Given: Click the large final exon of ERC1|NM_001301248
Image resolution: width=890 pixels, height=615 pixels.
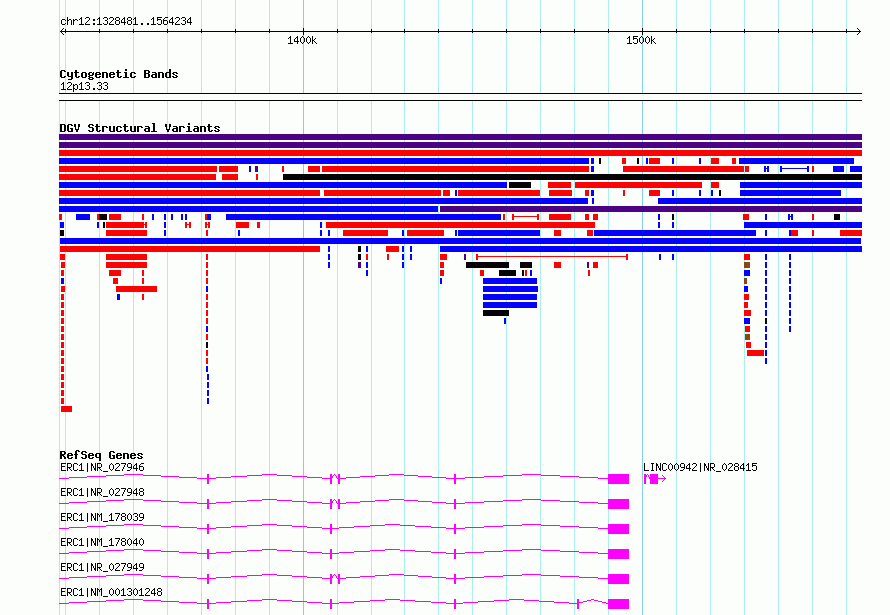Looking at the screenshot, I should tap(619, 604).
